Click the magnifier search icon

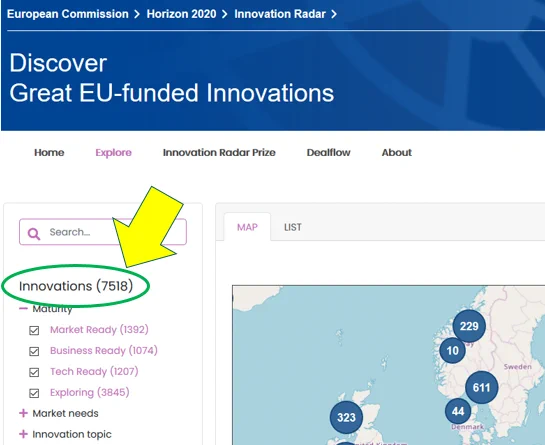coord(34,233)
